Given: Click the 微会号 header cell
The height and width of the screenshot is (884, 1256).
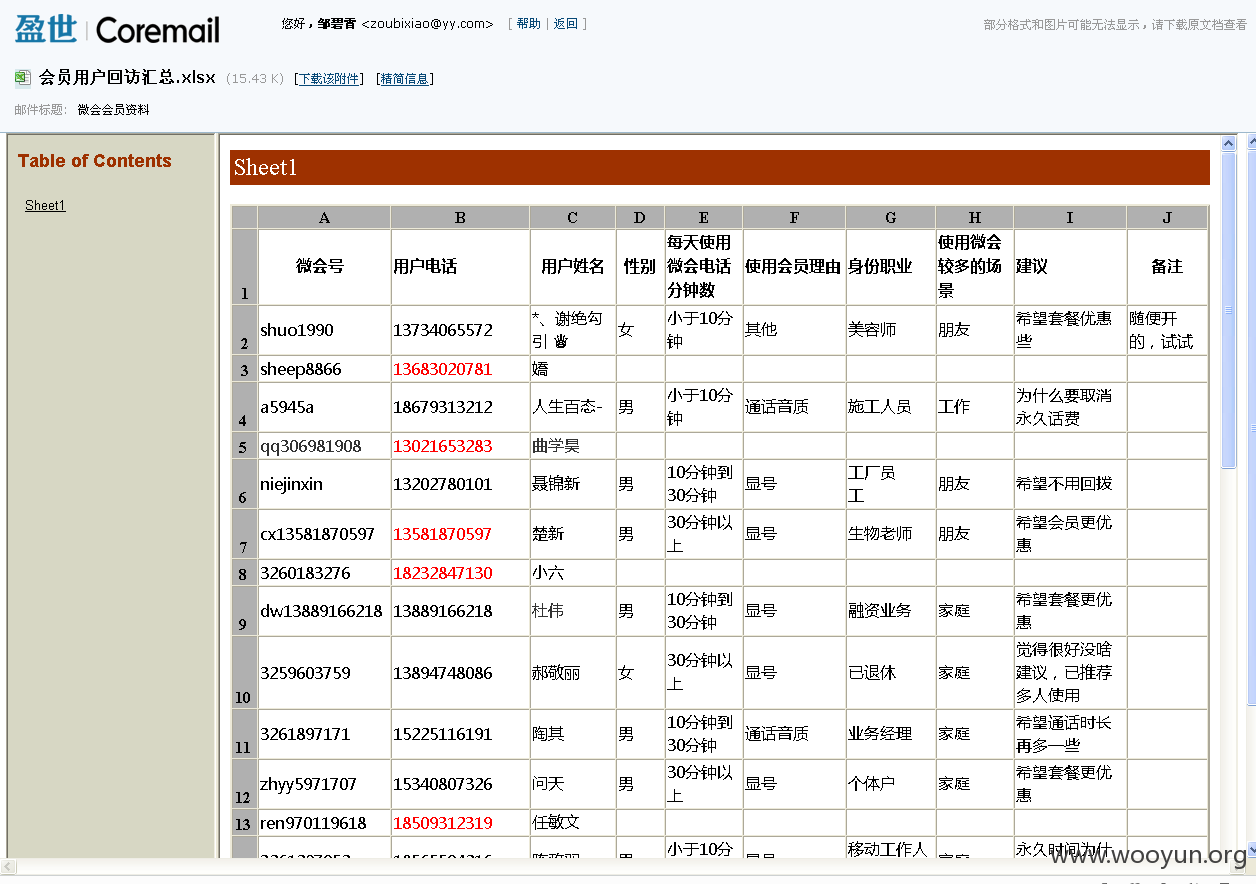Looking at the screenshot, I should 324,267.
